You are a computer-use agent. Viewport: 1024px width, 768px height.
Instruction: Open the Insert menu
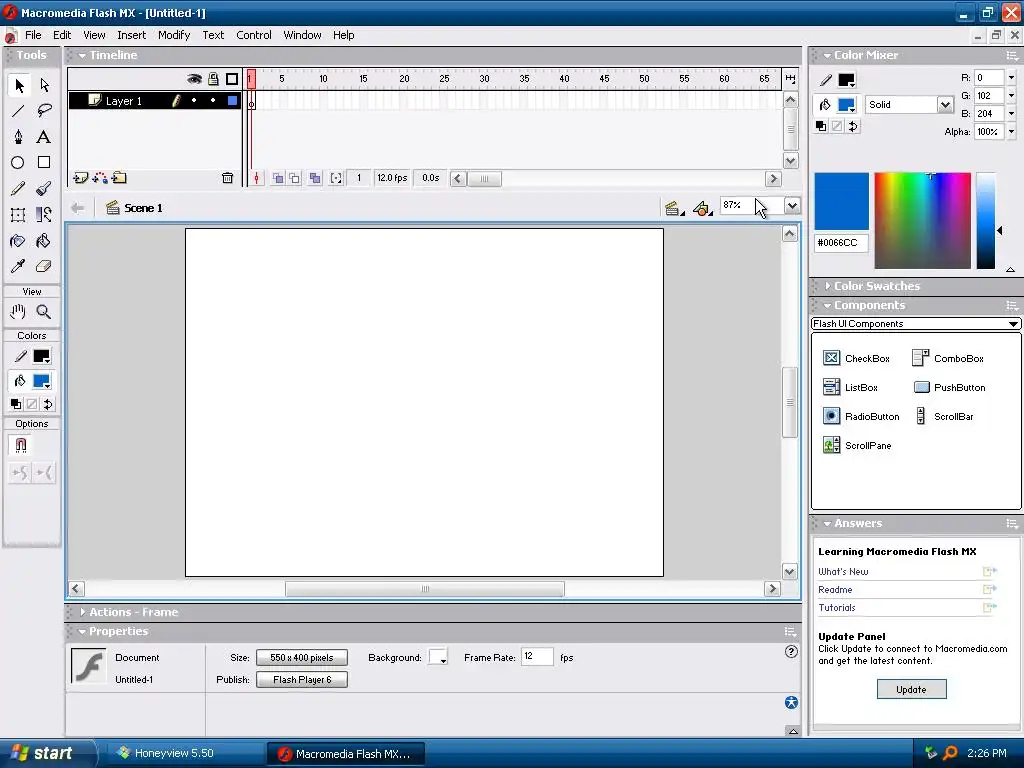click(x=131, y=35)
